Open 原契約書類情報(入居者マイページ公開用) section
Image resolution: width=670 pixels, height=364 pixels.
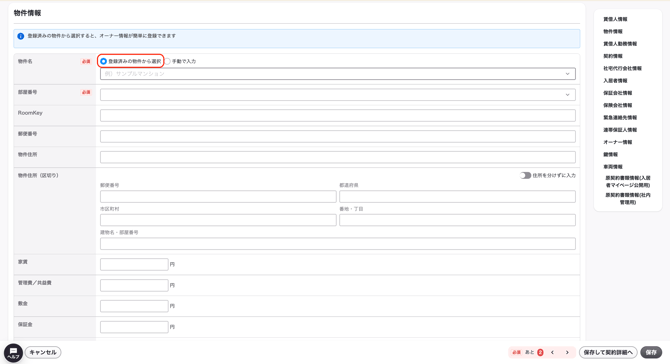pos(628,182)
